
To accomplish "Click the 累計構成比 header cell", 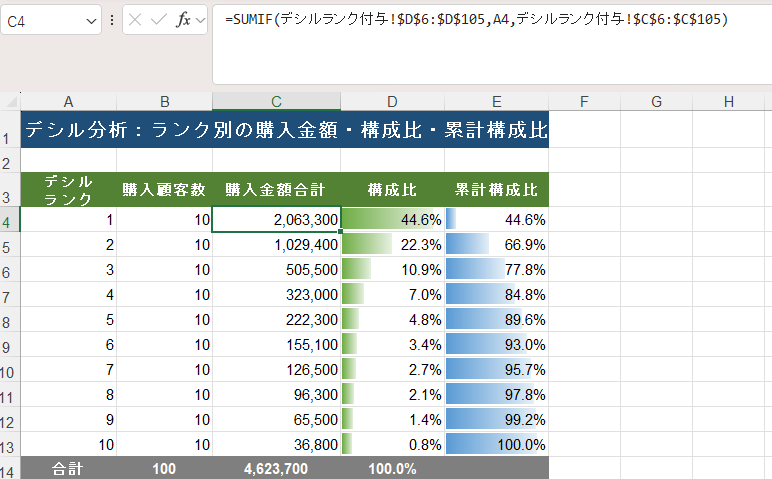I will (x=496, y=190).
